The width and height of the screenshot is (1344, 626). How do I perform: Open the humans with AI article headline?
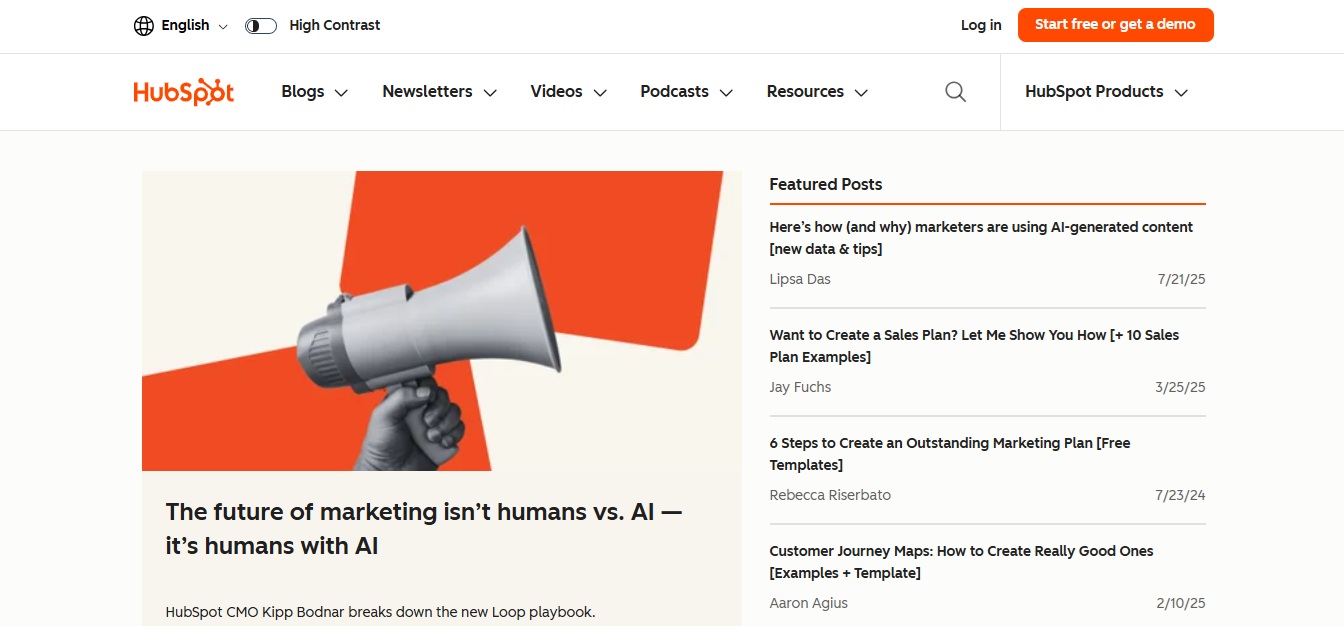click(423, 528)
